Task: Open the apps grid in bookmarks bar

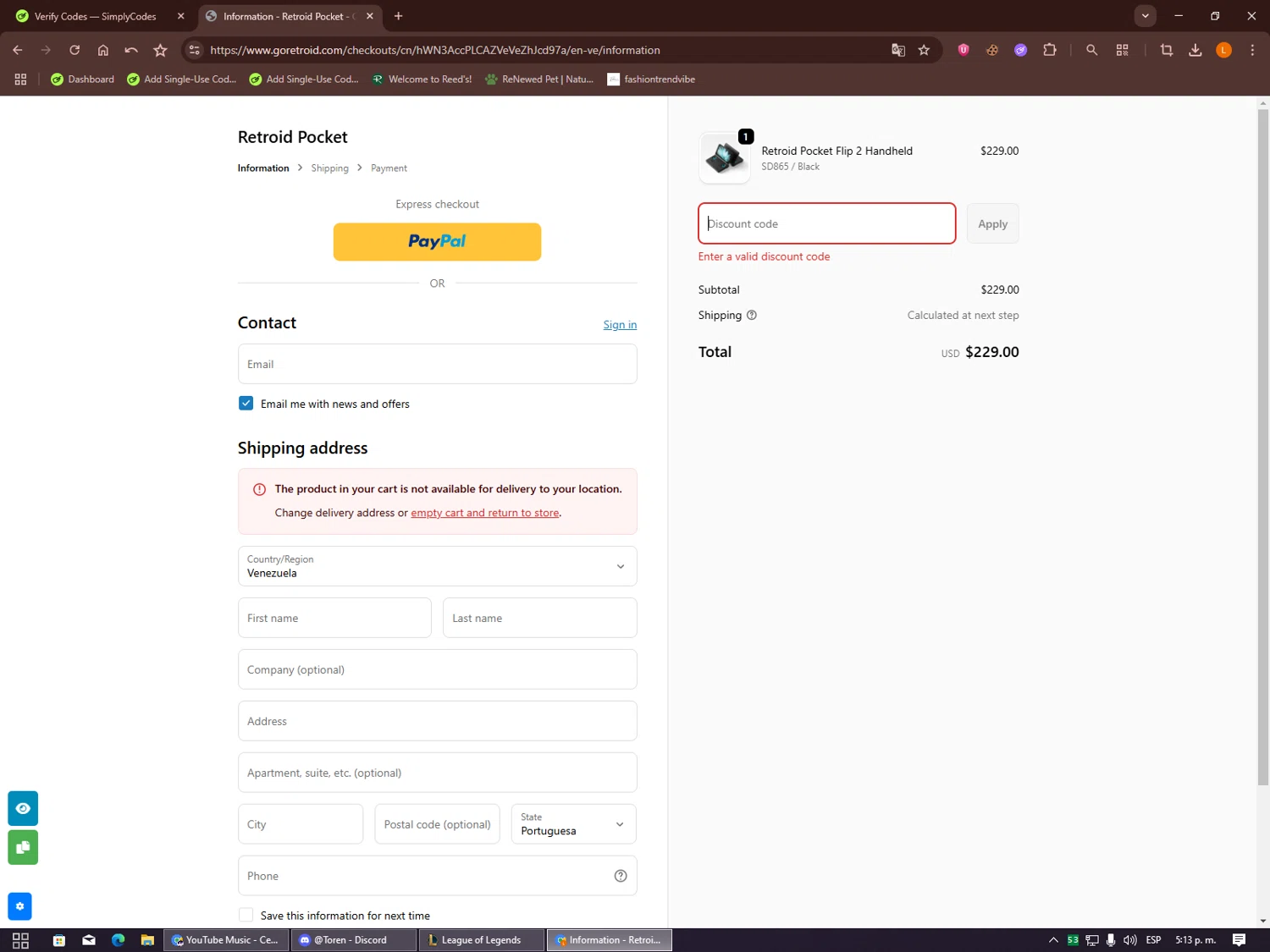Action: pos(21,79)
